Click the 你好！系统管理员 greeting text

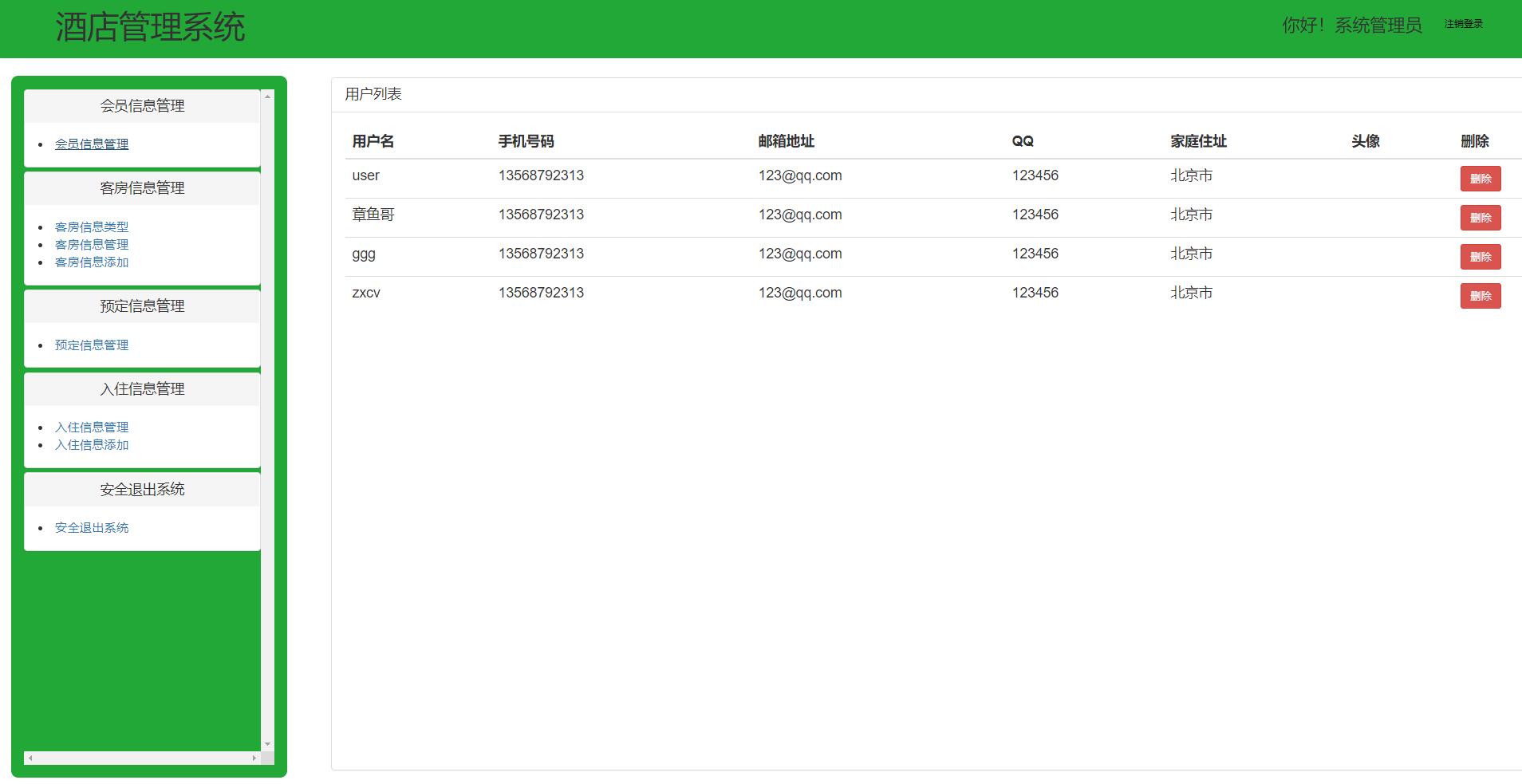pos(1352,26)
